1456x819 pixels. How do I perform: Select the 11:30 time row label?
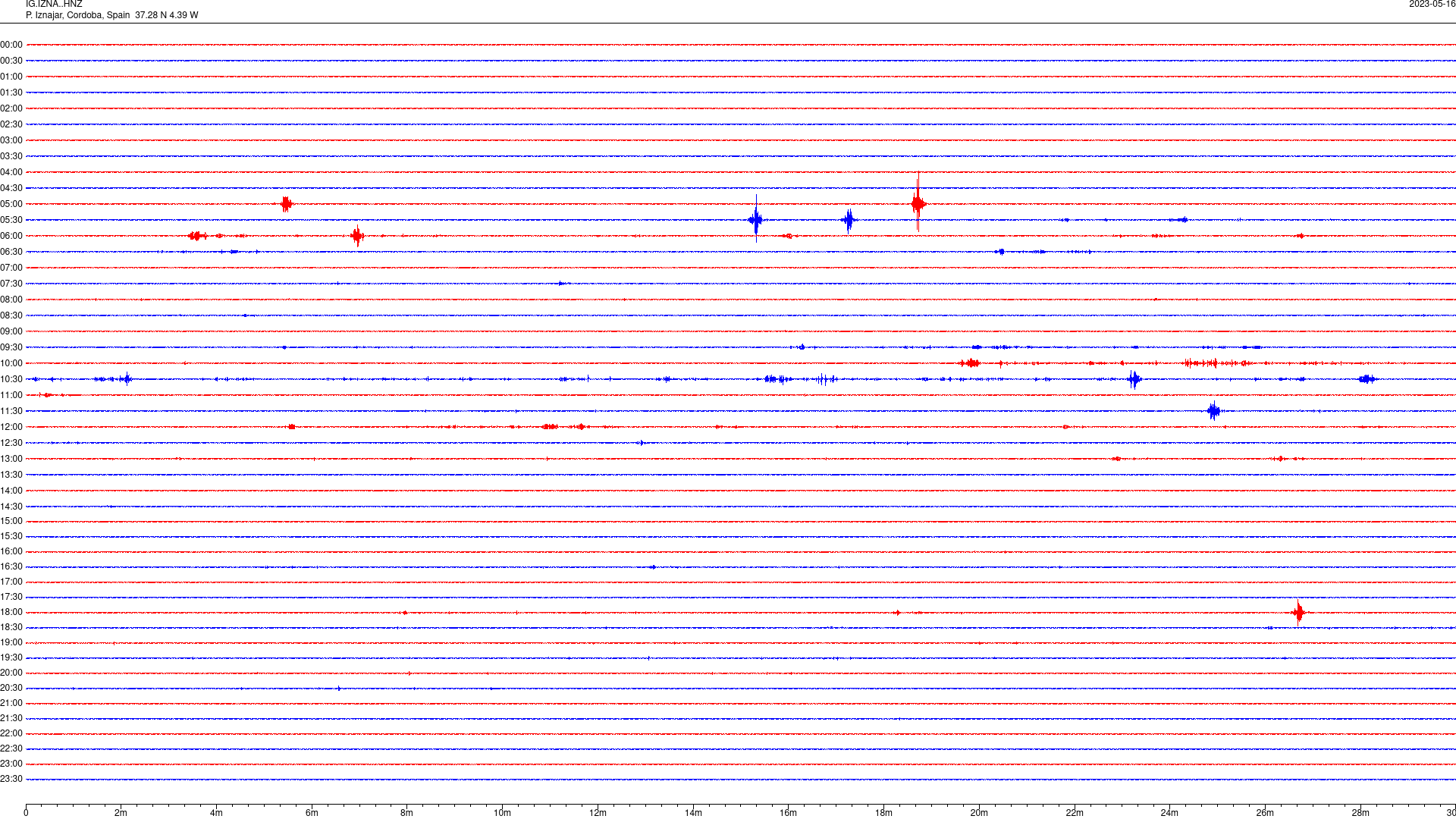click(11, 411)
